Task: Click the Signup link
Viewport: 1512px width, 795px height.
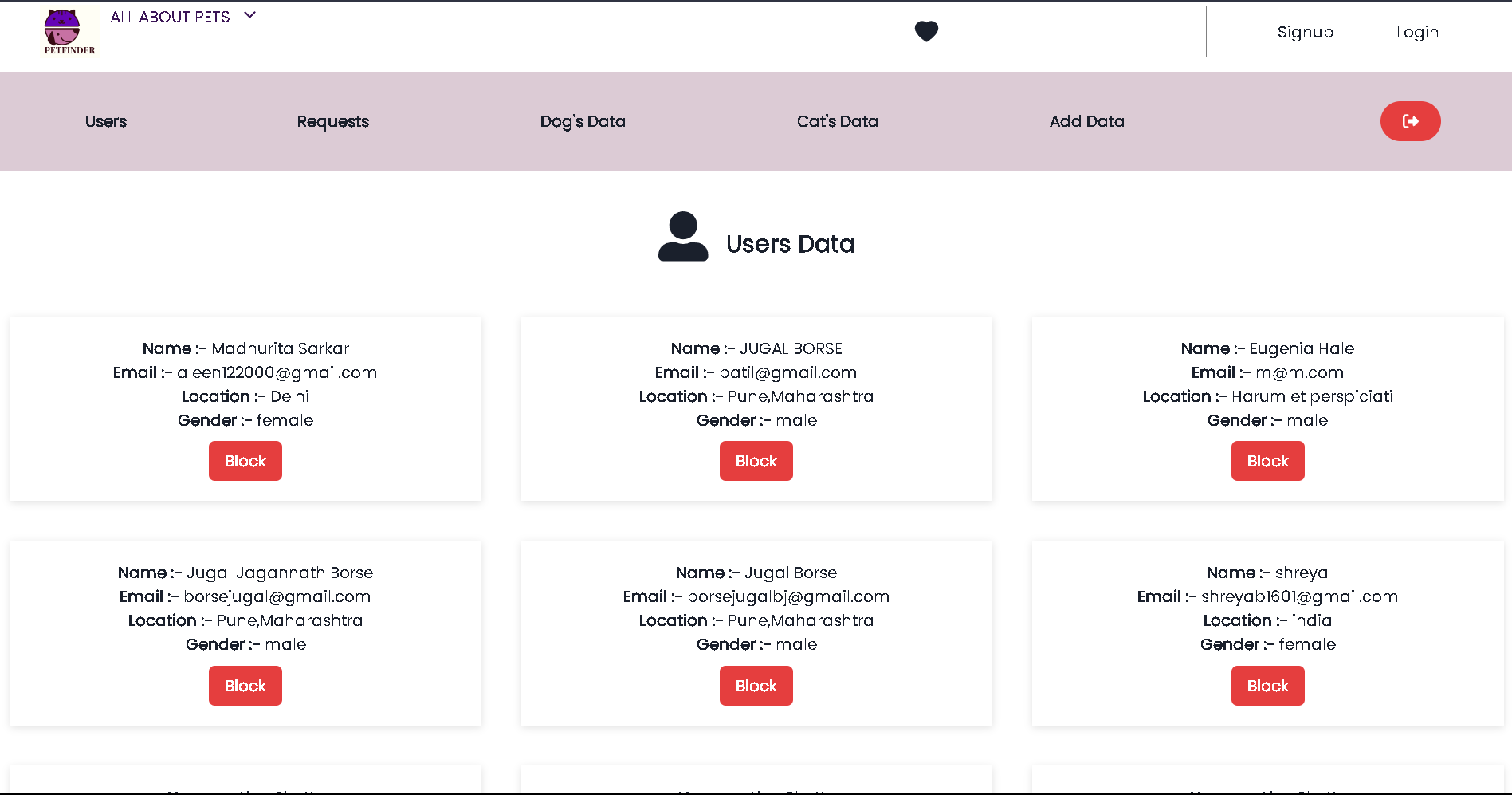Action: (x=1305, y=32)
